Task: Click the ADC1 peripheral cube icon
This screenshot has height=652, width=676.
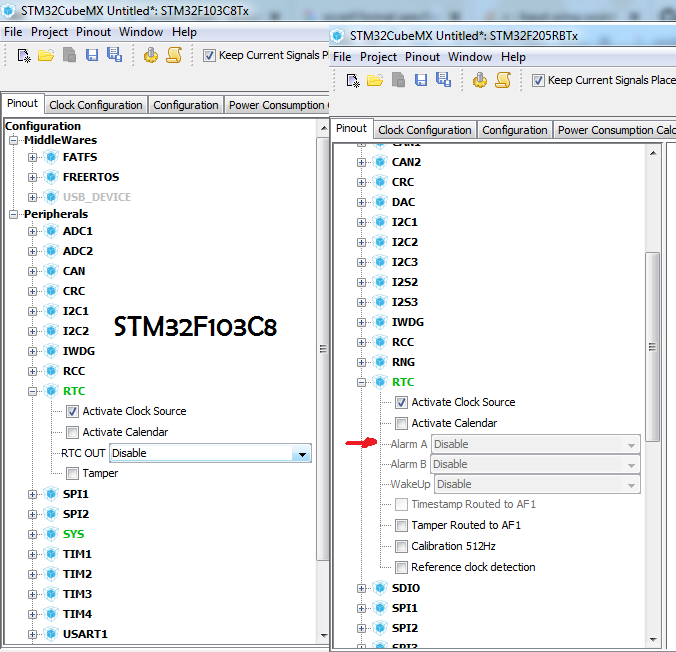Action: coord(51,231)
